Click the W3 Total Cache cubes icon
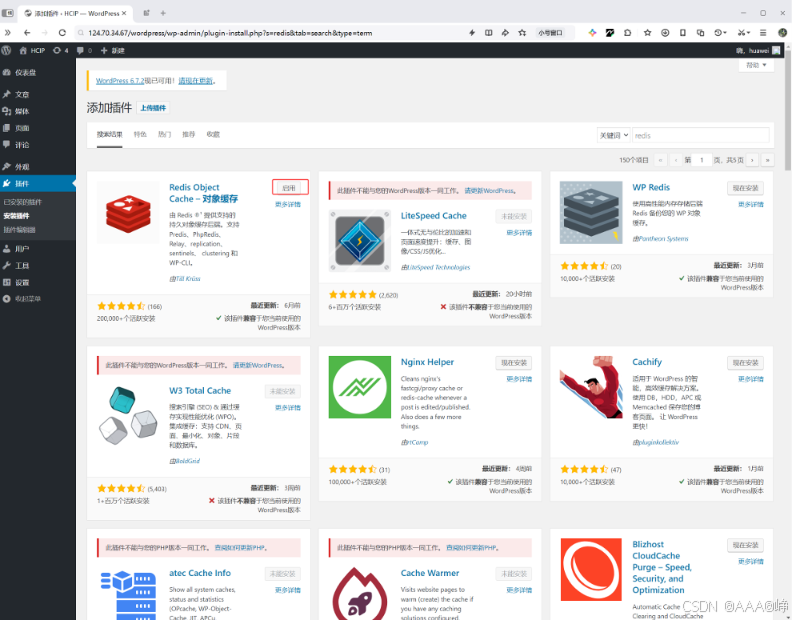 coord(128,416)
